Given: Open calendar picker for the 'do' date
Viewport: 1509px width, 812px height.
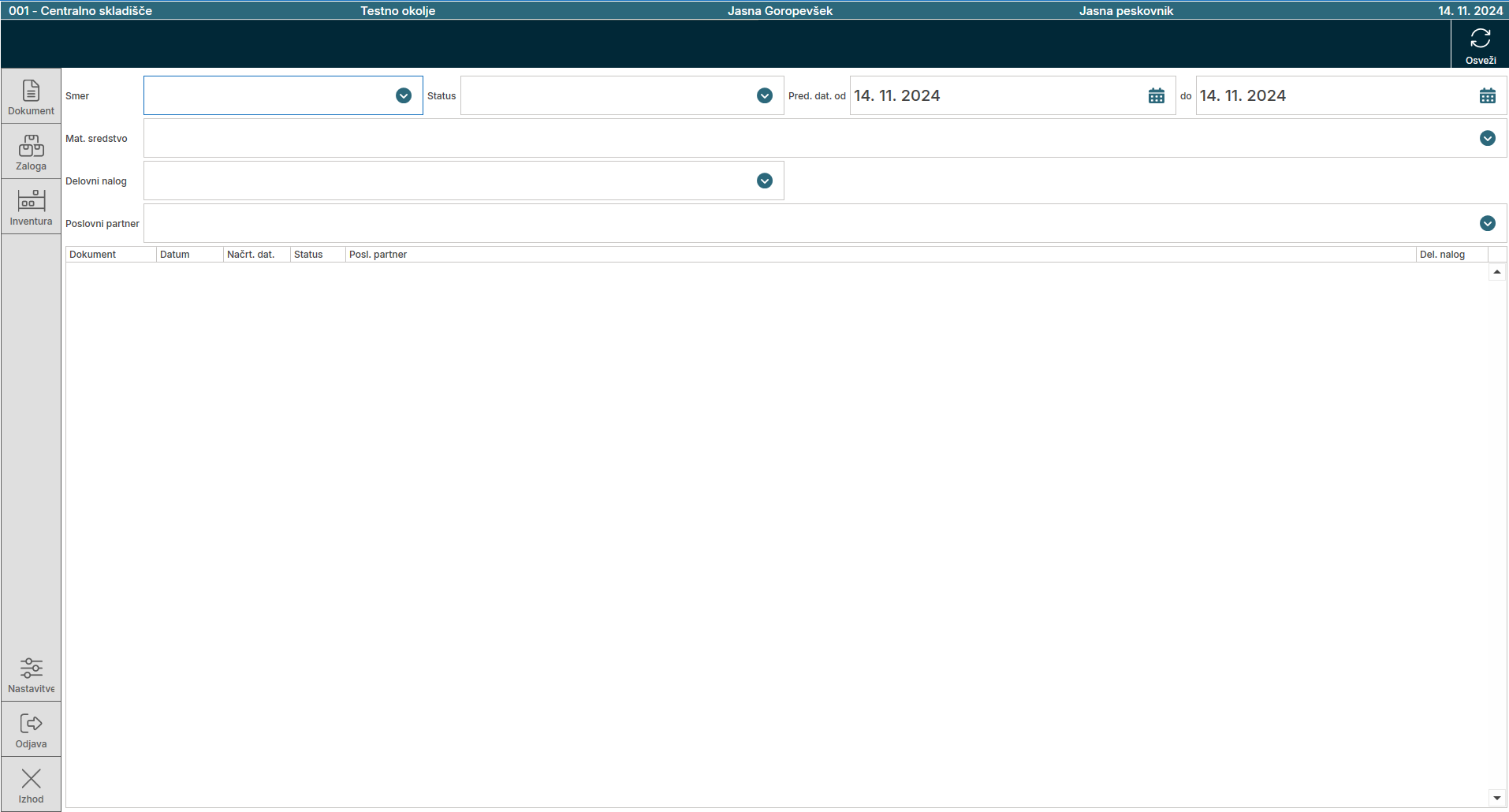Looking at the screenshot, I should pyautogui.click(x=1487, y=95).
